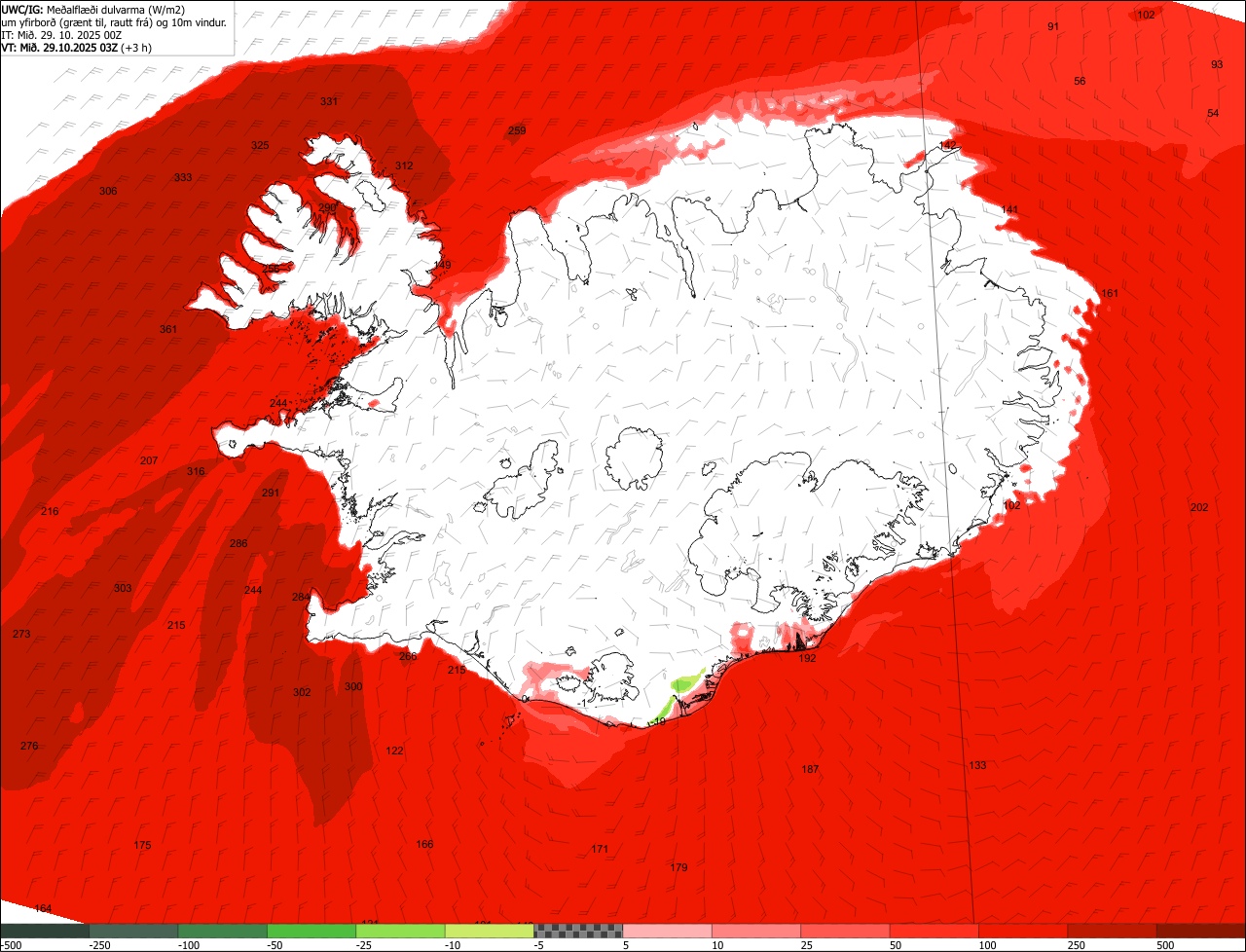Click the legend label -10
The width and height of the screenshot is (1246, 952).
[x=454, y=946]
